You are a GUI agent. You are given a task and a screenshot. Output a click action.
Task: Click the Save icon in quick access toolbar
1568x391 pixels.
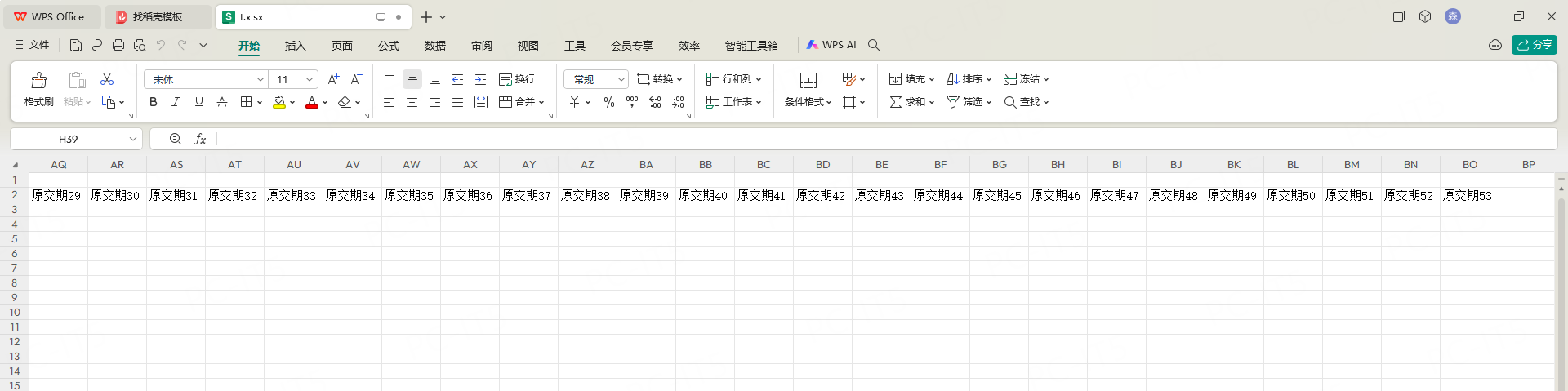[x=76, y=46]
